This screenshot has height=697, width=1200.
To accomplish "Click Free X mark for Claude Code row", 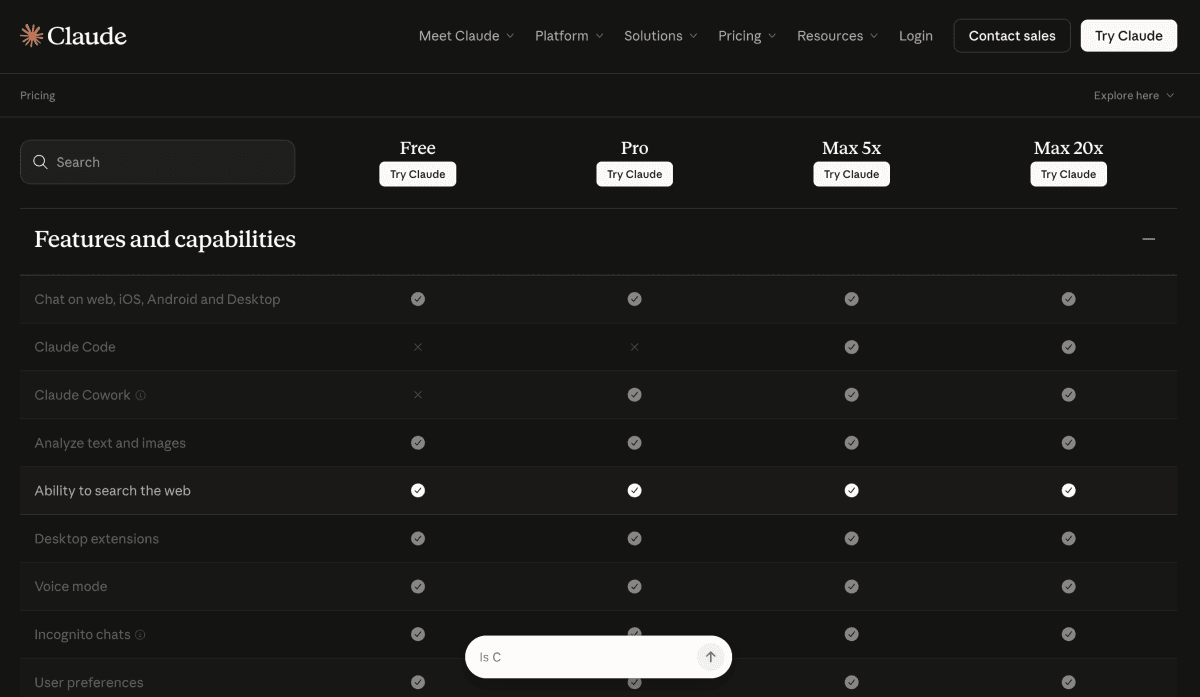I will [x=418, y=347].
